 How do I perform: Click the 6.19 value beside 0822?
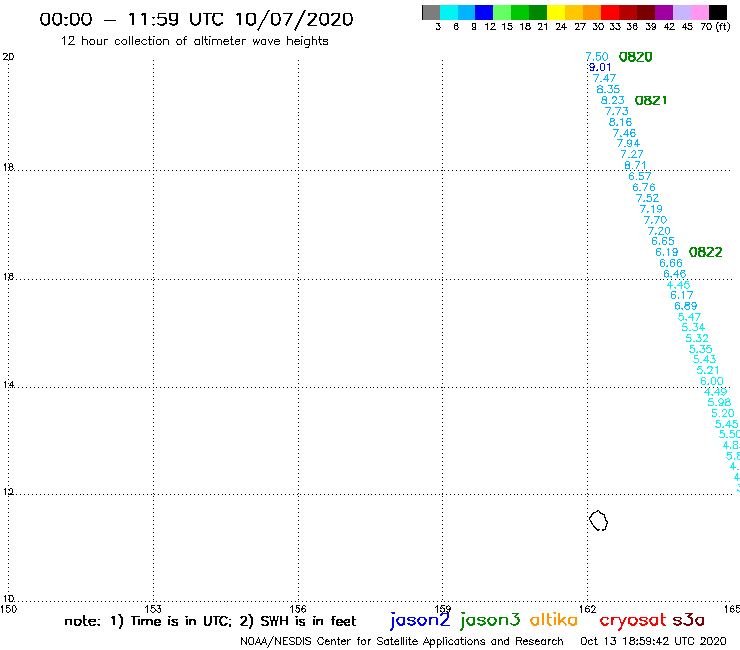(667, 252)
